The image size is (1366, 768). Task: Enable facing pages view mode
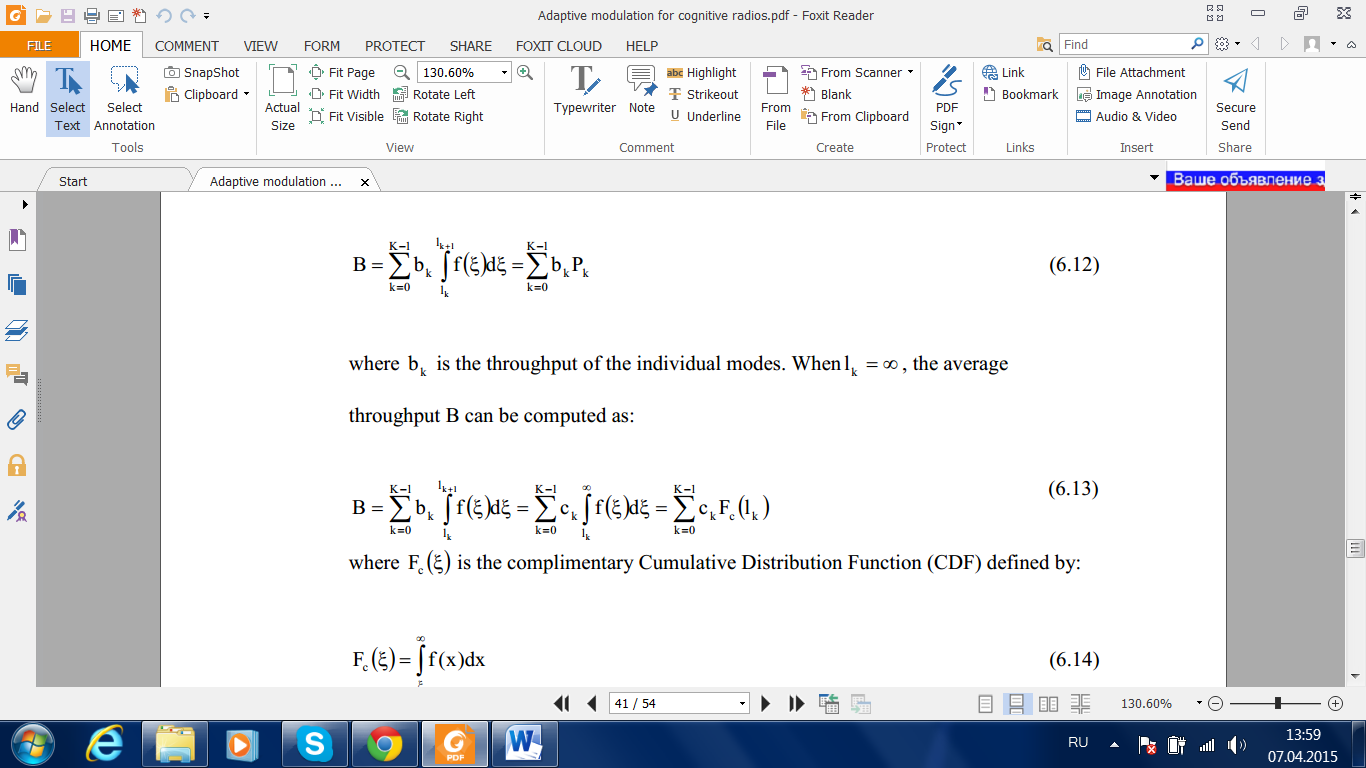(x=1048, y=704)
